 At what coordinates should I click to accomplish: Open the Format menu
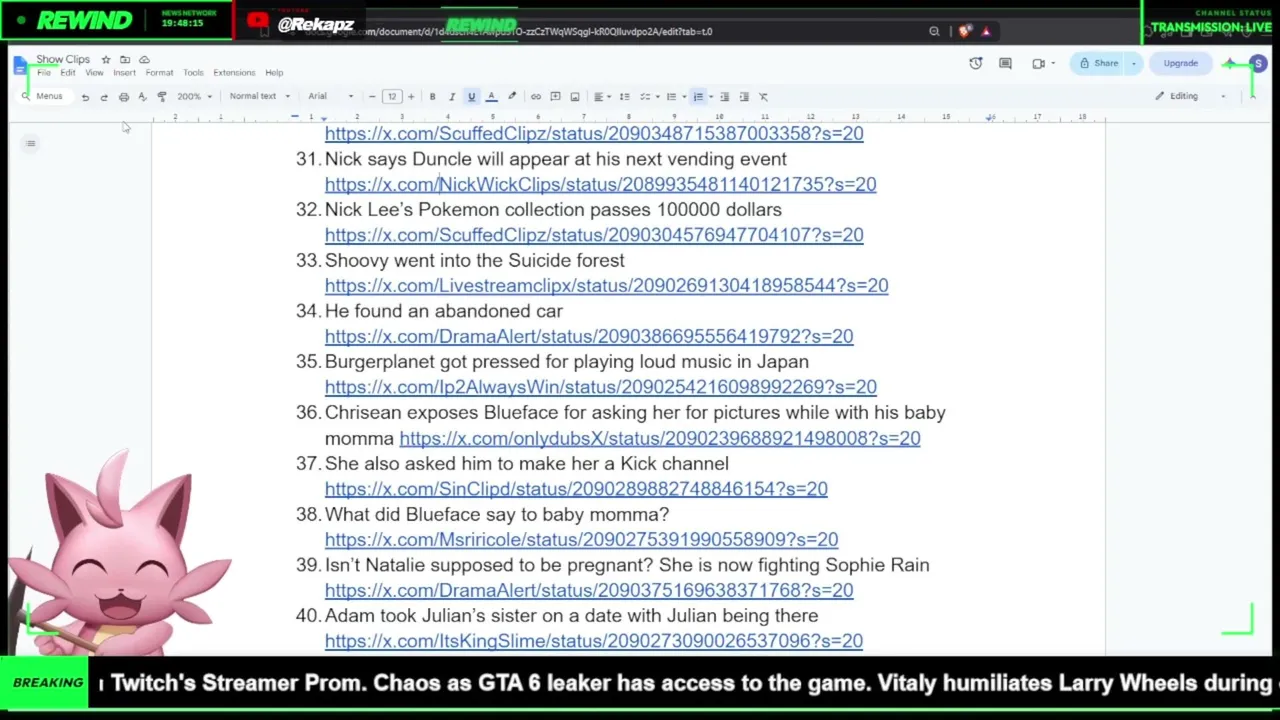point(159,73)
